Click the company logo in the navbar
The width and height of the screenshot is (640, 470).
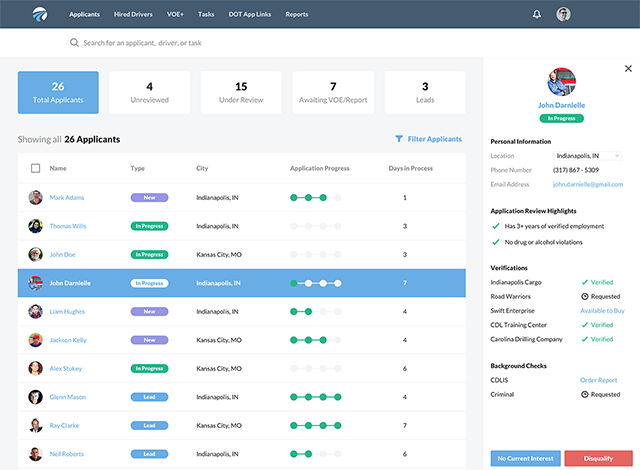[40, 14]
